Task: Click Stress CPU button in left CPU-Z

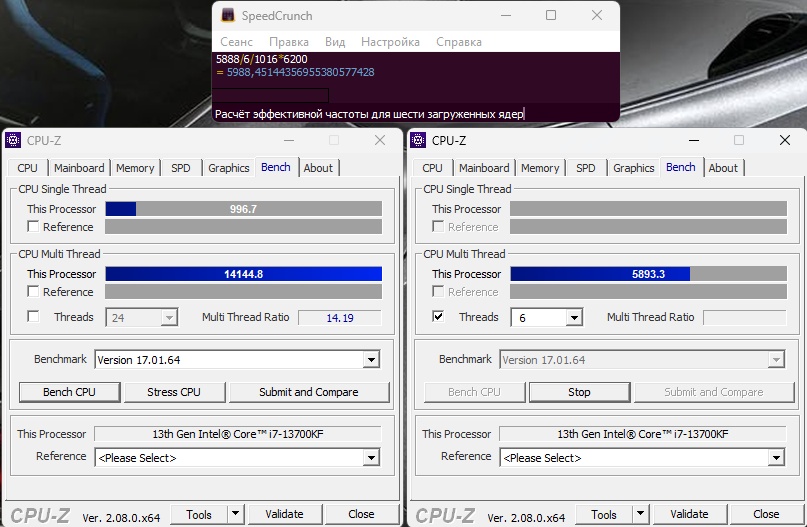Action: pos(174,392)
